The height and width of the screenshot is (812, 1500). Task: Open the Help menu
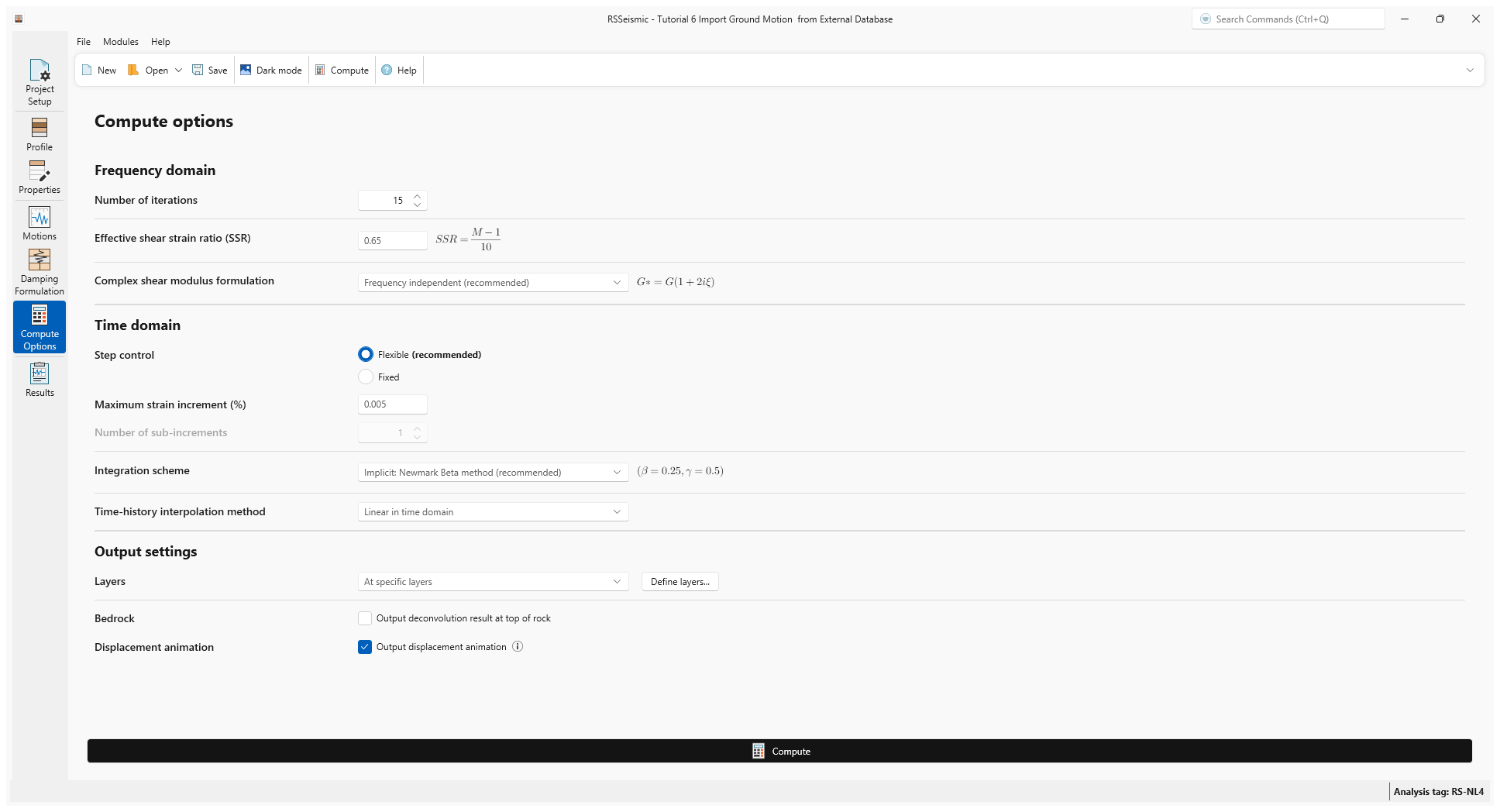coord(160,42)
